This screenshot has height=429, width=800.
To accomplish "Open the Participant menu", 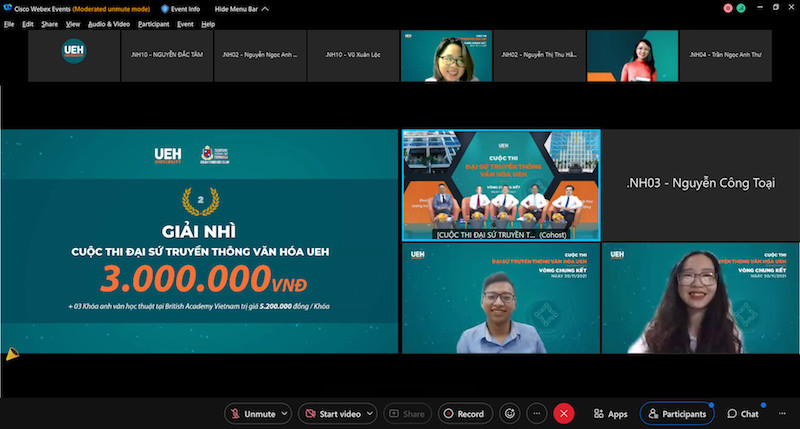I will [153, 23].
